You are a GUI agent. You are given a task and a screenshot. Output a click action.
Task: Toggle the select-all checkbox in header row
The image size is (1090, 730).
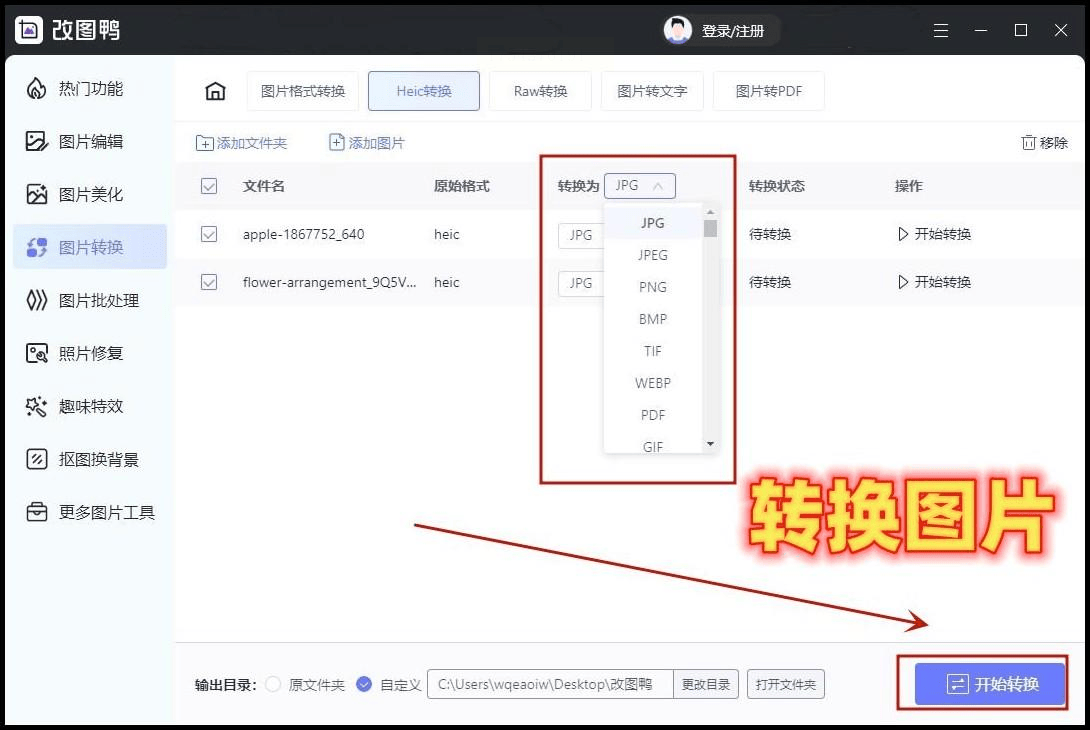click(209, 185)
